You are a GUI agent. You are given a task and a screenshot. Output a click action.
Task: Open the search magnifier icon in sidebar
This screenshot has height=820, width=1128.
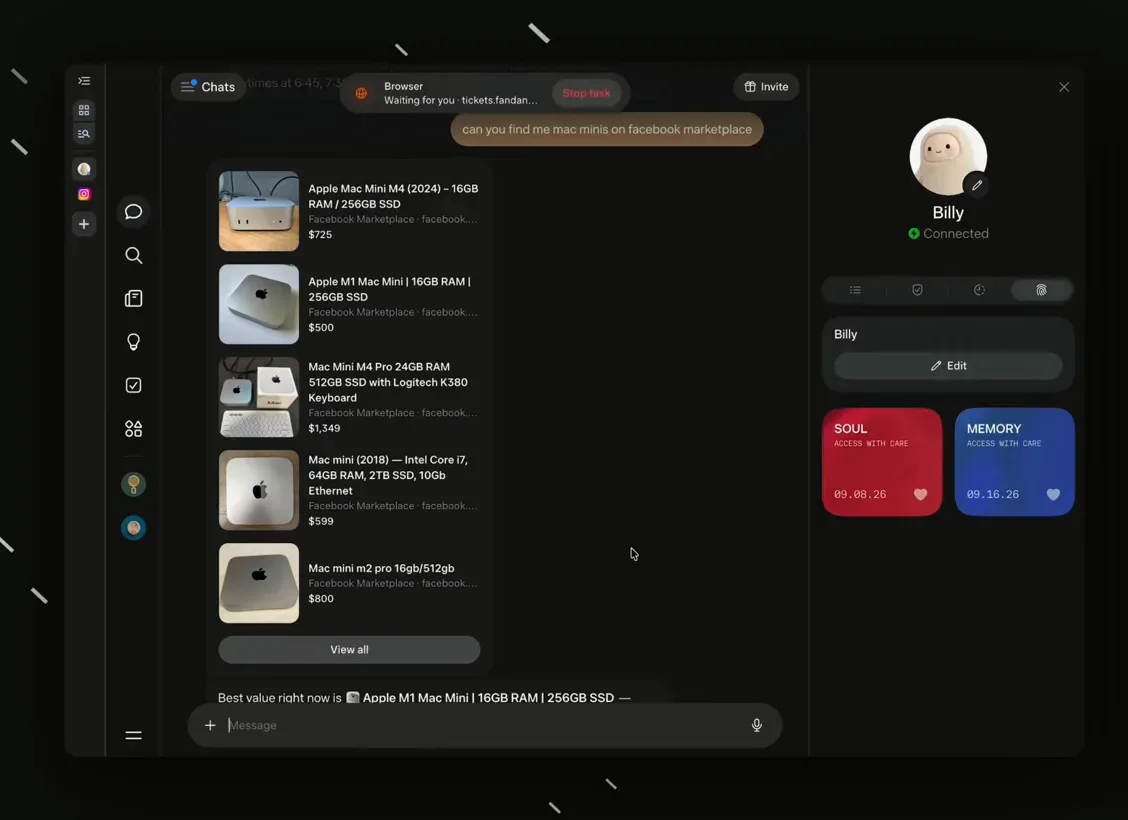point(134,255)
